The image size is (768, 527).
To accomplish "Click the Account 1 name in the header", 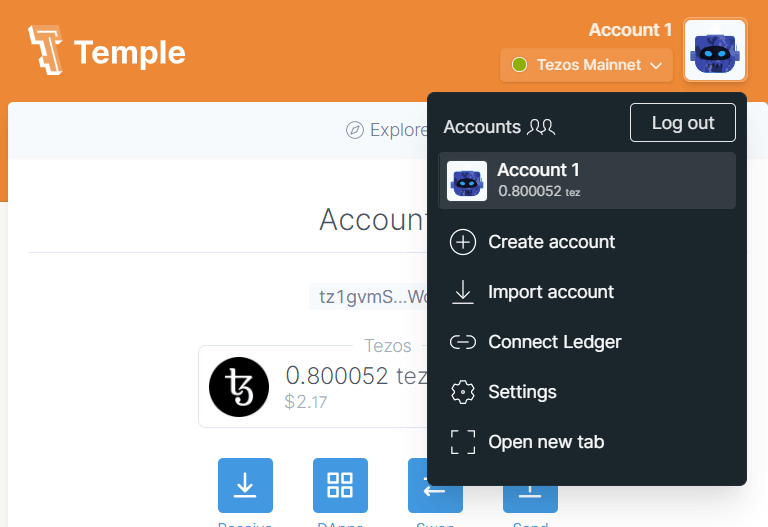I will tap(630, 30).
